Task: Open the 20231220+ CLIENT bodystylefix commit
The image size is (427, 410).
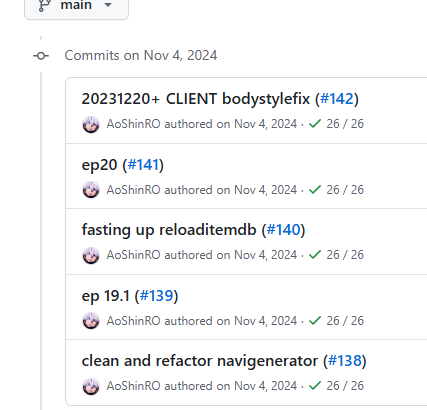Action: click(x=195, y=99)
